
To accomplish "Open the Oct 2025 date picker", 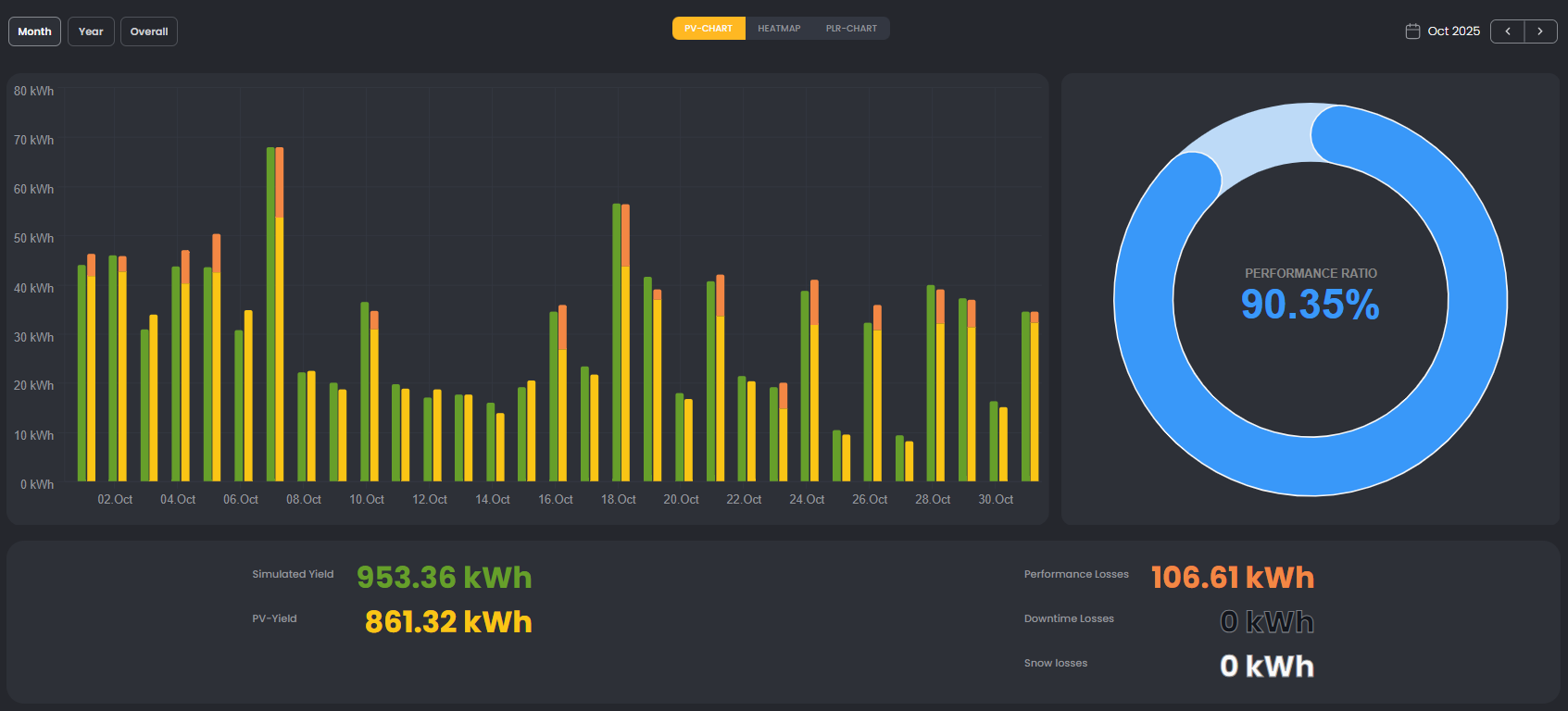I will 1453,31.
